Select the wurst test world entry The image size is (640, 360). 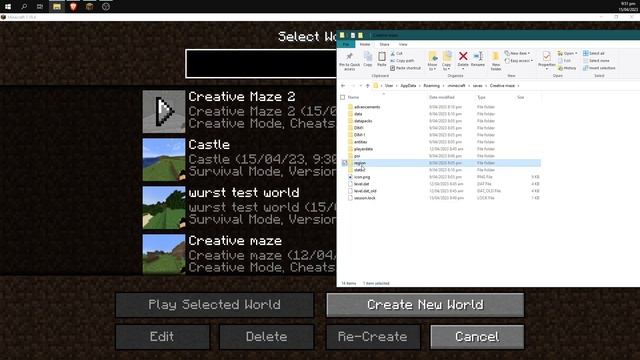[239, 207]
